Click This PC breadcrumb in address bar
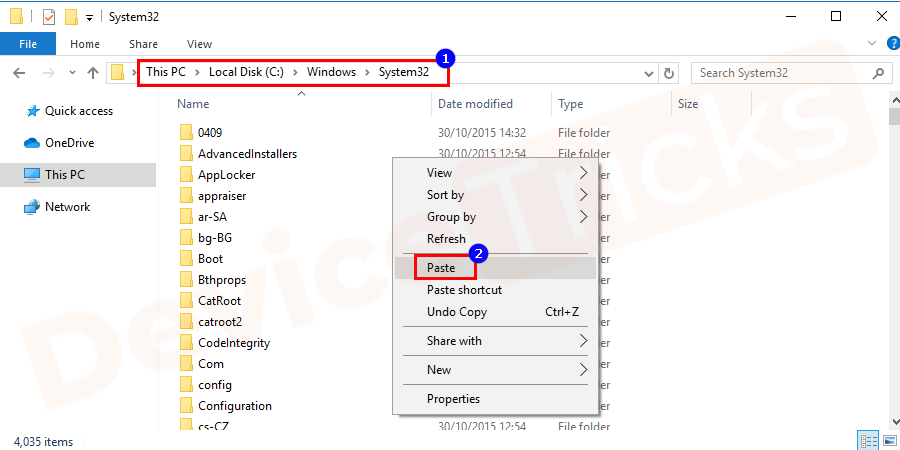 click(x=165, y=72)
